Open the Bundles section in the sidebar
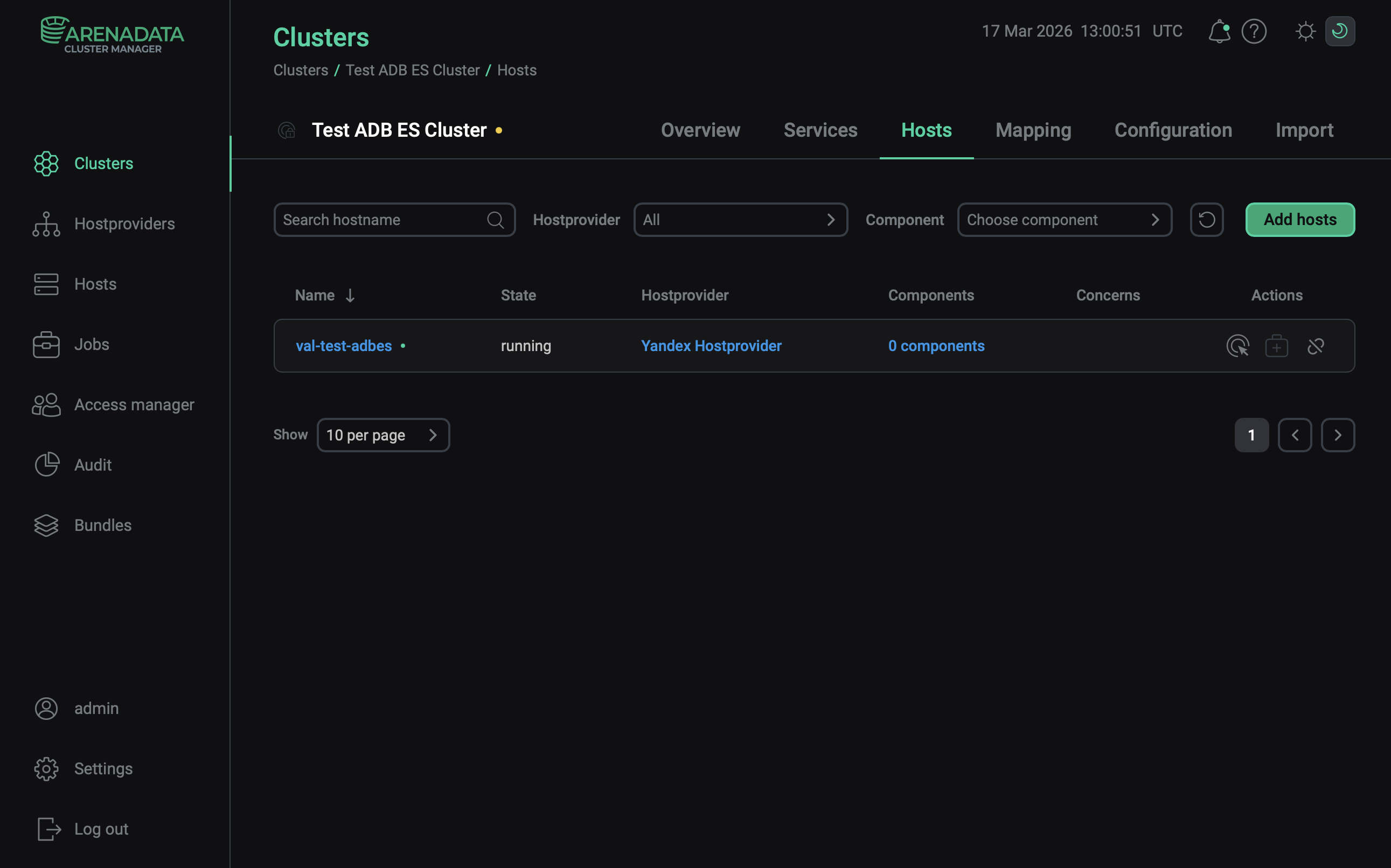 (102, 524)
